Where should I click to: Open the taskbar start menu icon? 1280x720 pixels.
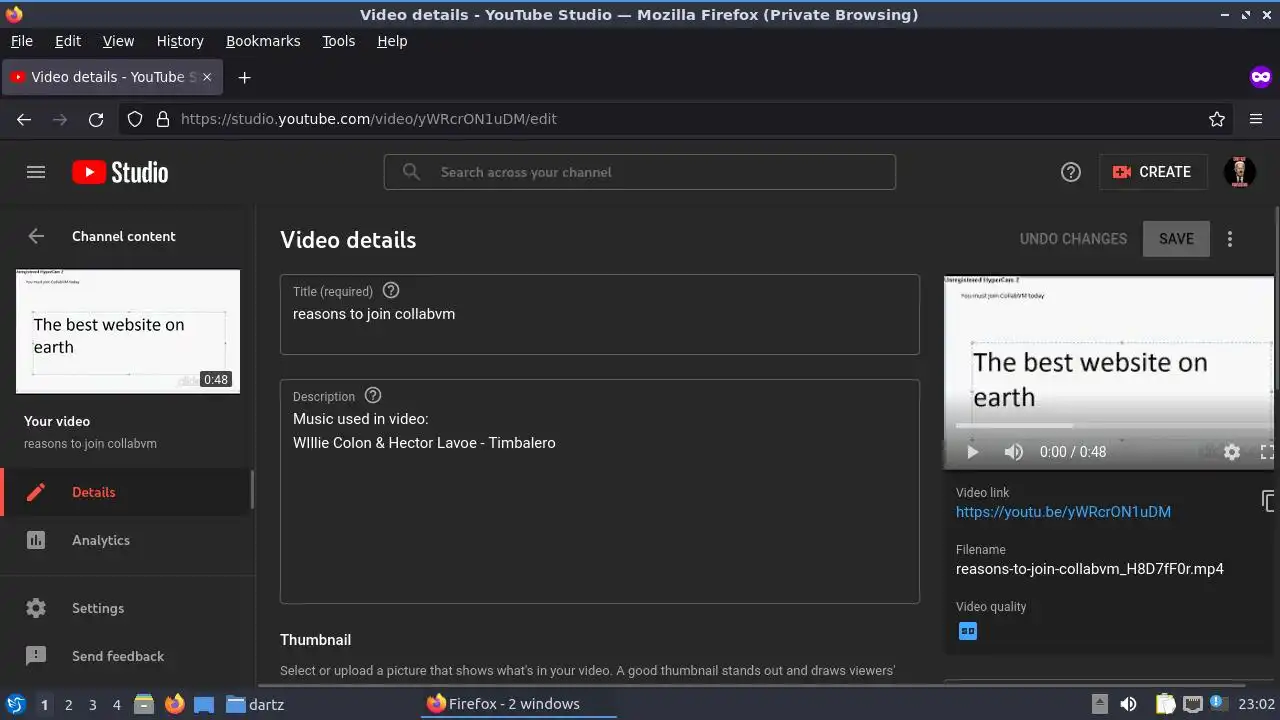(x=15, y=704)
